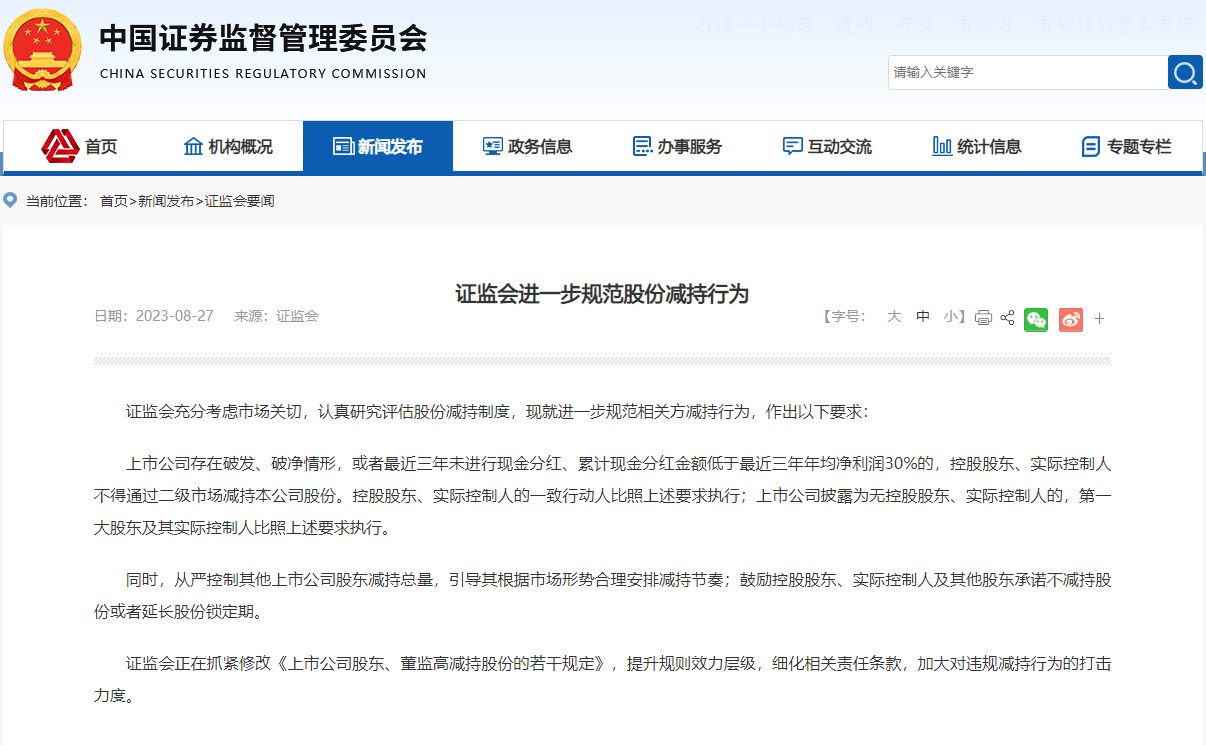This screenshot has width=1206, height=745.
Task: Set font size to 小
Action: (x=951, y=316)
